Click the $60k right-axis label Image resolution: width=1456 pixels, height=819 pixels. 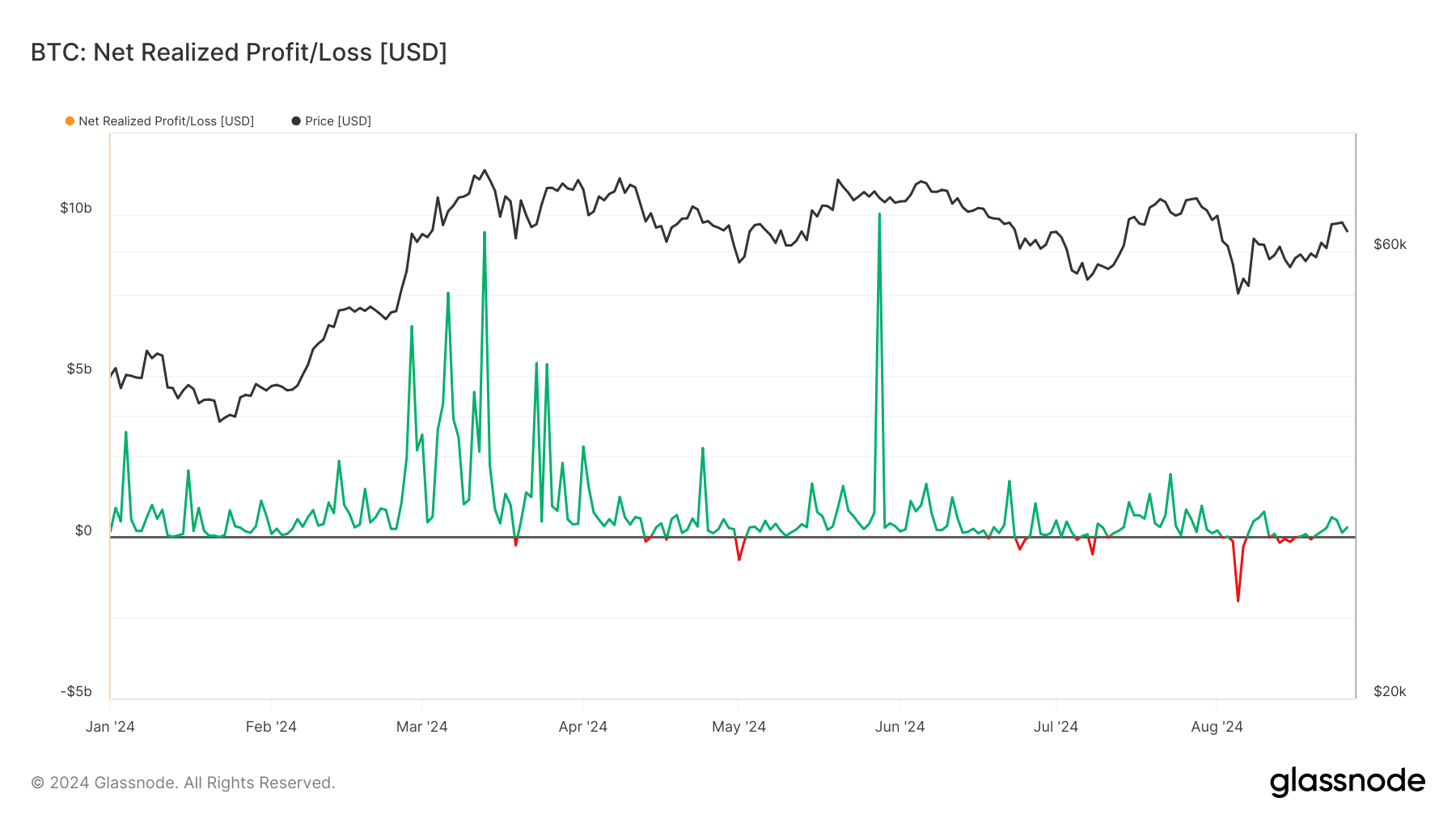(1388, 243)
